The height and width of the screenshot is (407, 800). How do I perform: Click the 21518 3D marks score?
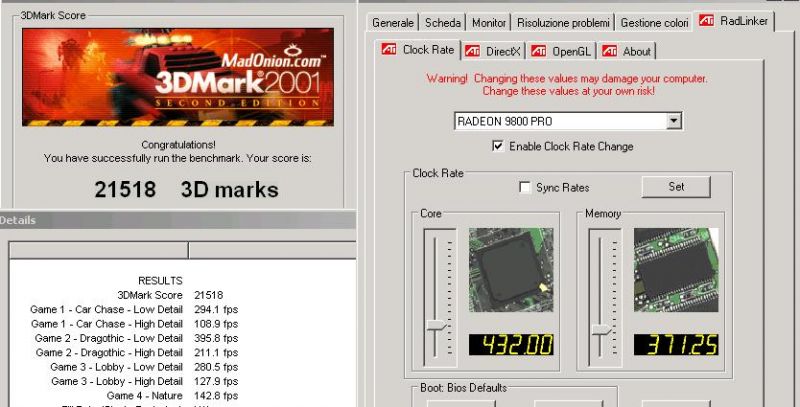pyautogui.click(x=186, y=189)
